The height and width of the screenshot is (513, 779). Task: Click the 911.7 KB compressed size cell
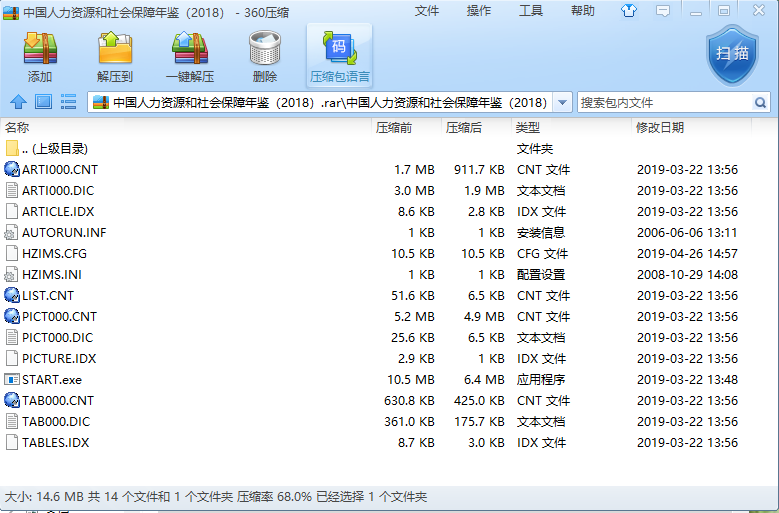click(x=479, y=169)
